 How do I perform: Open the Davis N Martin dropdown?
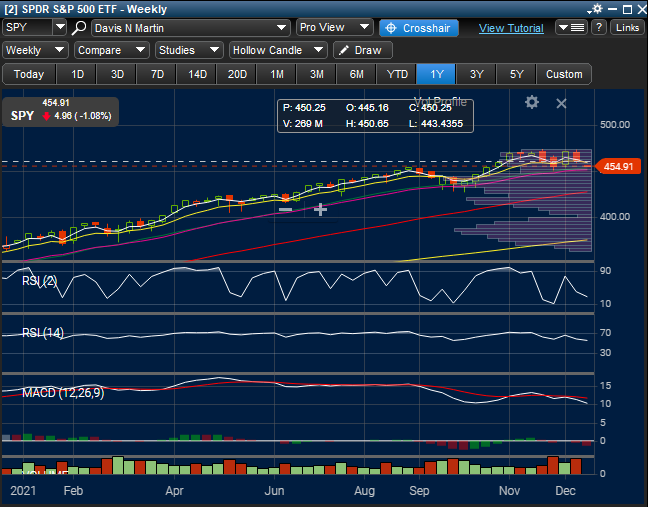pos(190,28)
